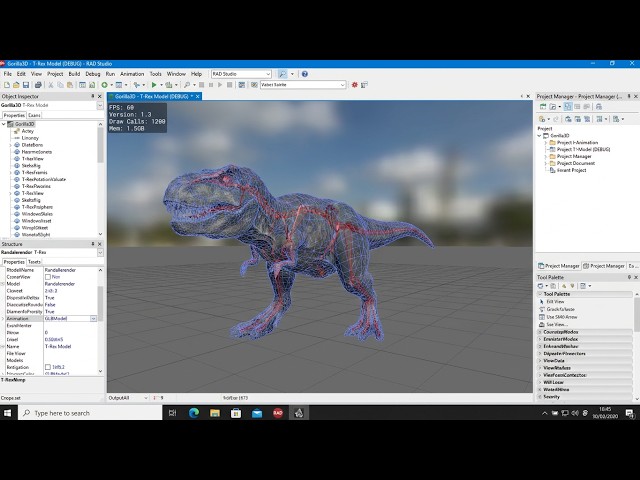640x480 pixels.
Task: Open the RAD Studio layout dropdown
Action: click(x=268, y=74)
